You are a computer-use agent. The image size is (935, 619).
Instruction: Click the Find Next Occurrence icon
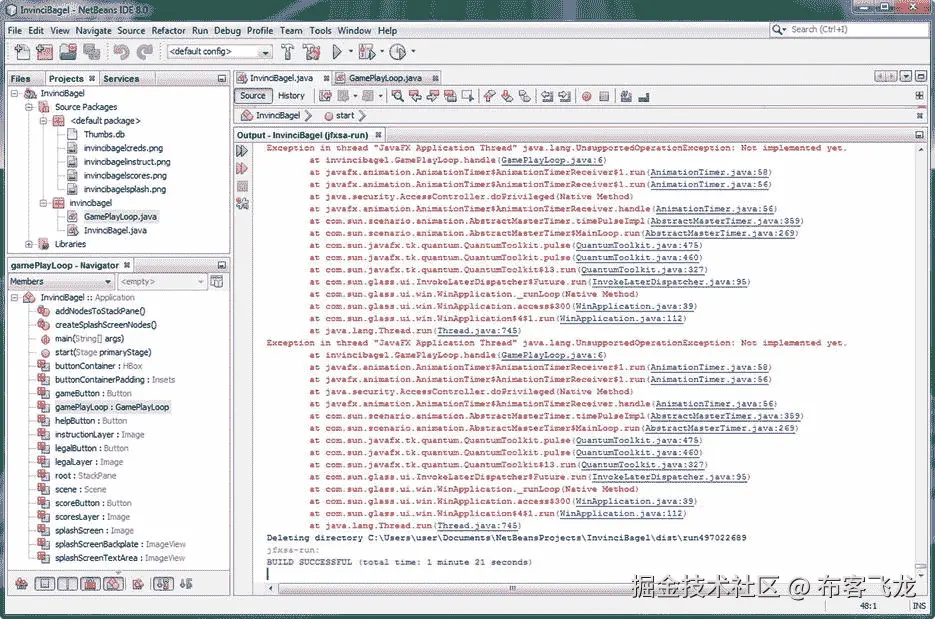point(433,96)
